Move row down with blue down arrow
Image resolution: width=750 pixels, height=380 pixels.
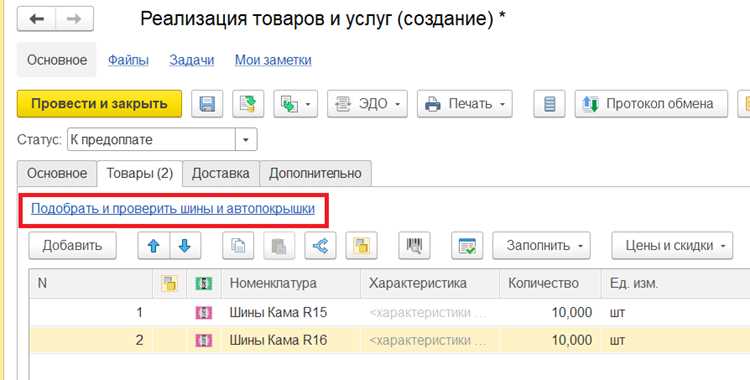[x=185, y=246]
